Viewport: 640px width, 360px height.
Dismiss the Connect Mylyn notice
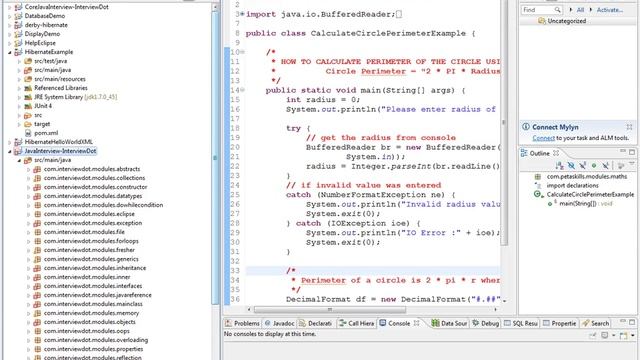629,127
